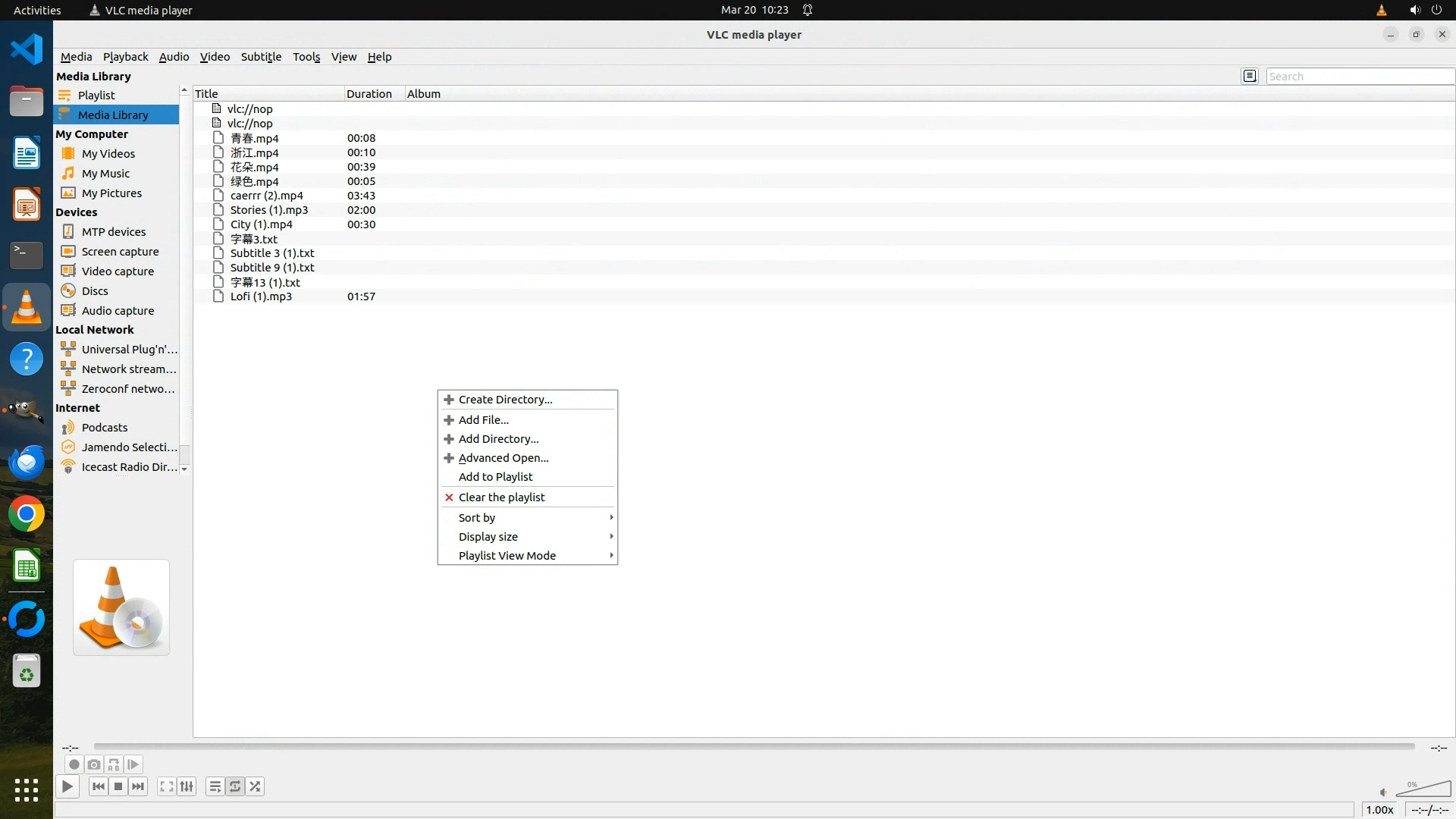
Task: Toggle loop repeat mode button
Action: tap(235, 786)
